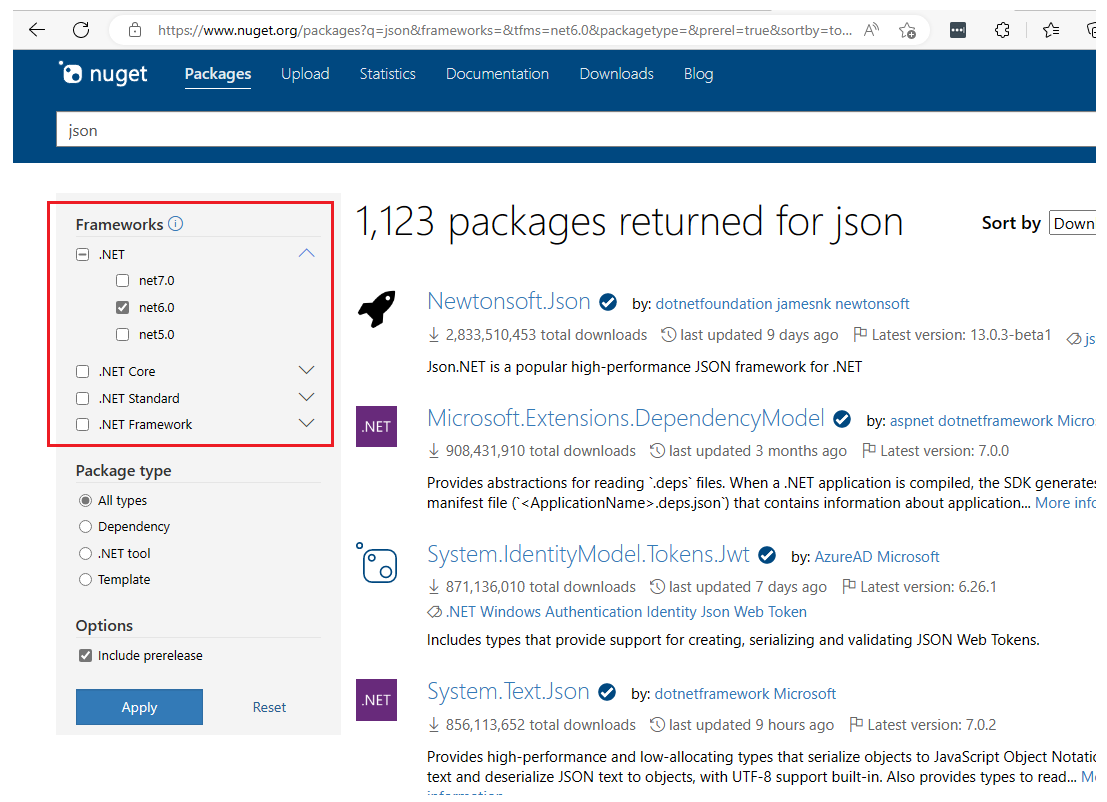Click verified badge beside System.IdentityModel.Tokens.Jwt
This screenshot has width=1107, height=802.
767,556
